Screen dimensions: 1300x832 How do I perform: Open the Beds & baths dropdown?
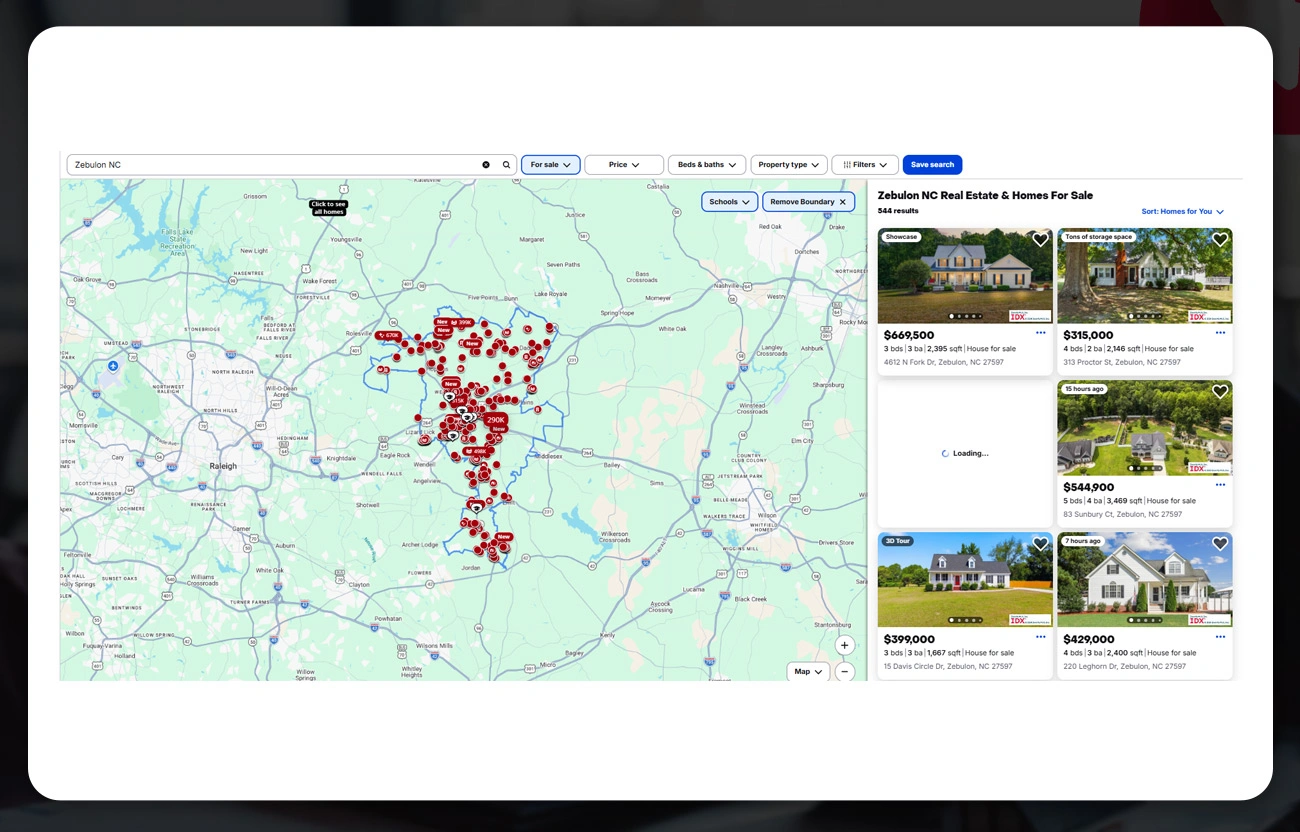click(707, 165)
